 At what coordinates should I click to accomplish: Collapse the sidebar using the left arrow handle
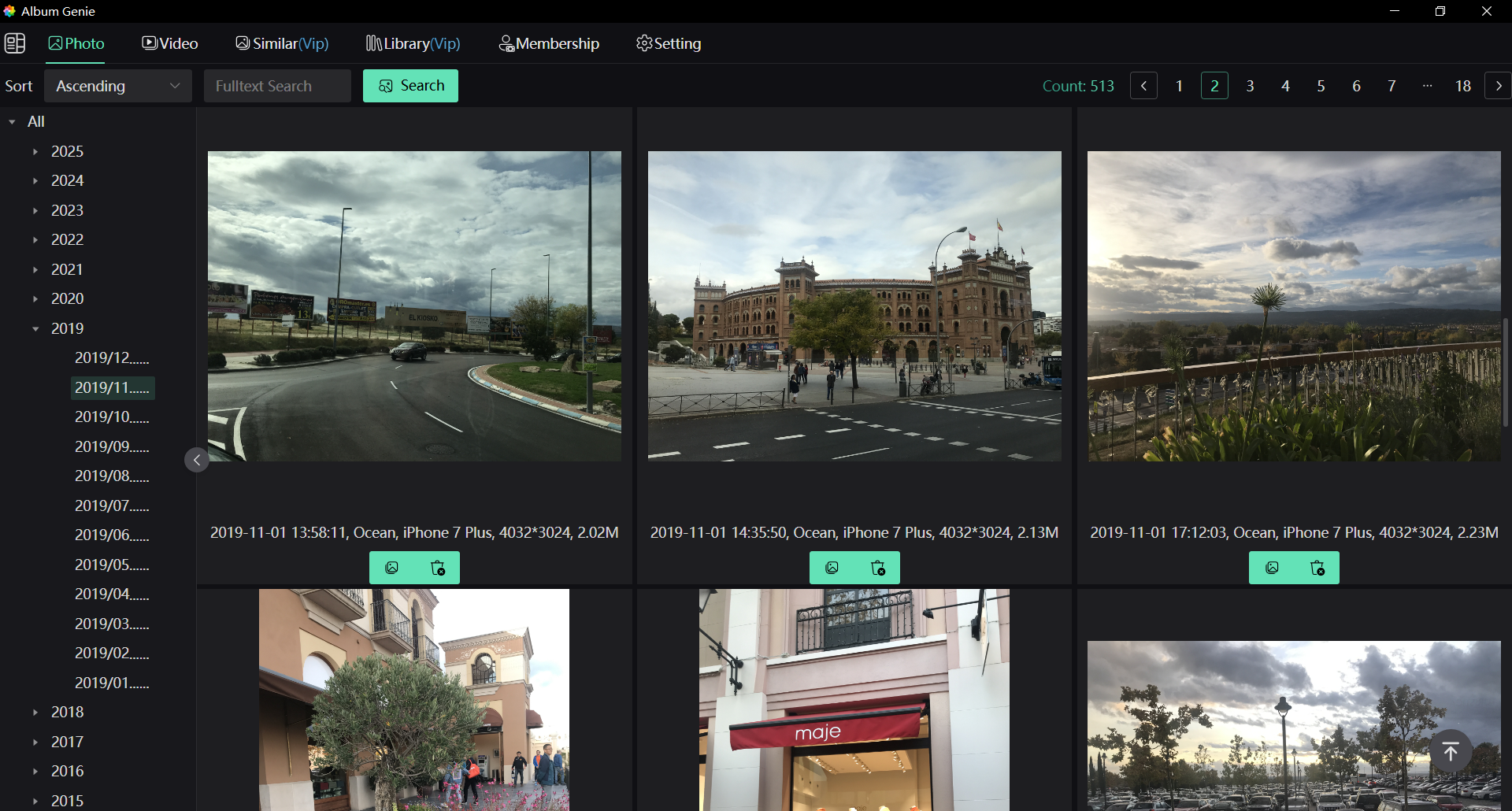pyautogui.click(x=196, y=459)
